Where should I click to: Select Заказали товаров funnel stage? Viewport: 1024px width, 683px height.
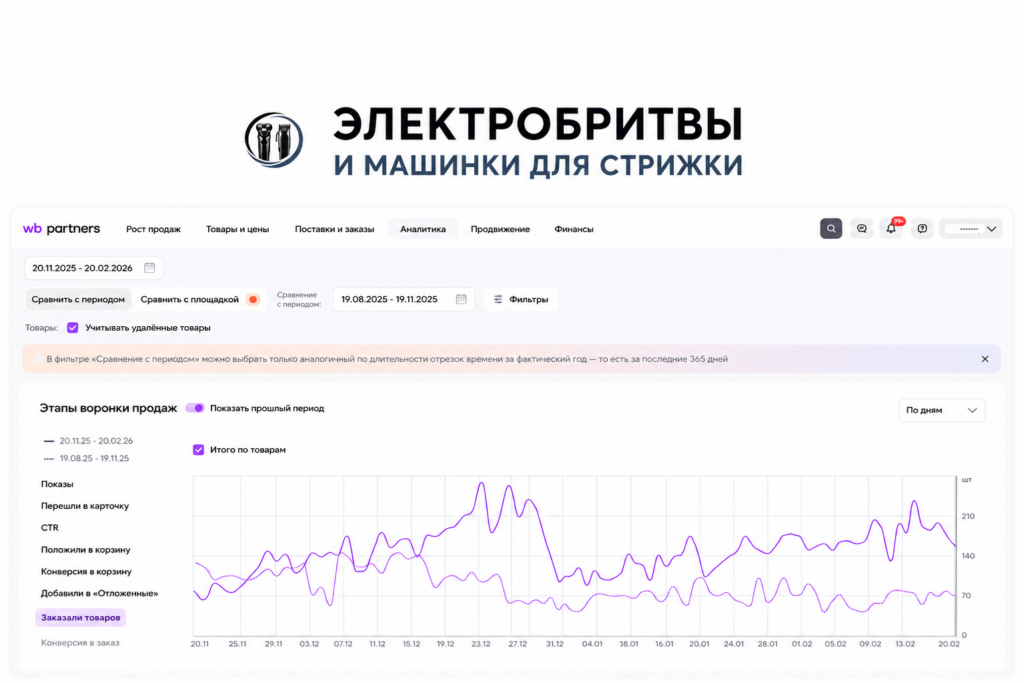[x=81, y=618]
